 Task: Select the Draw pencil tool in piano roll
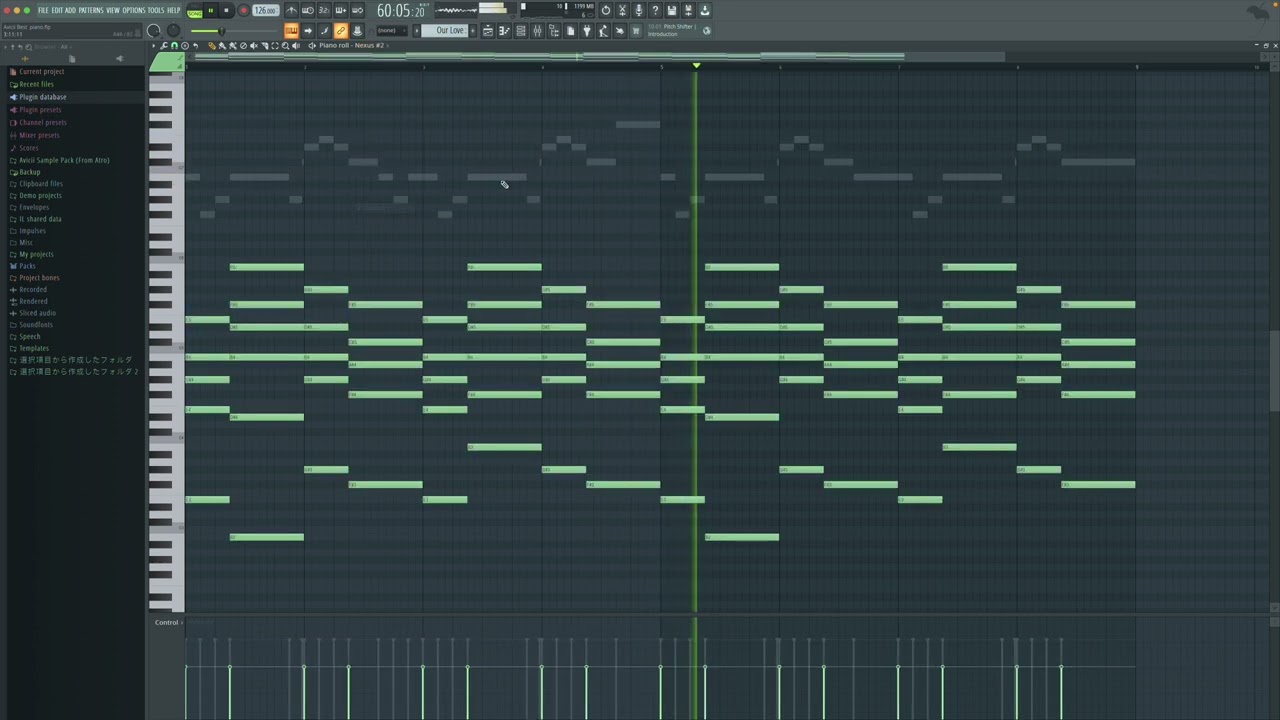click(212, 46)
